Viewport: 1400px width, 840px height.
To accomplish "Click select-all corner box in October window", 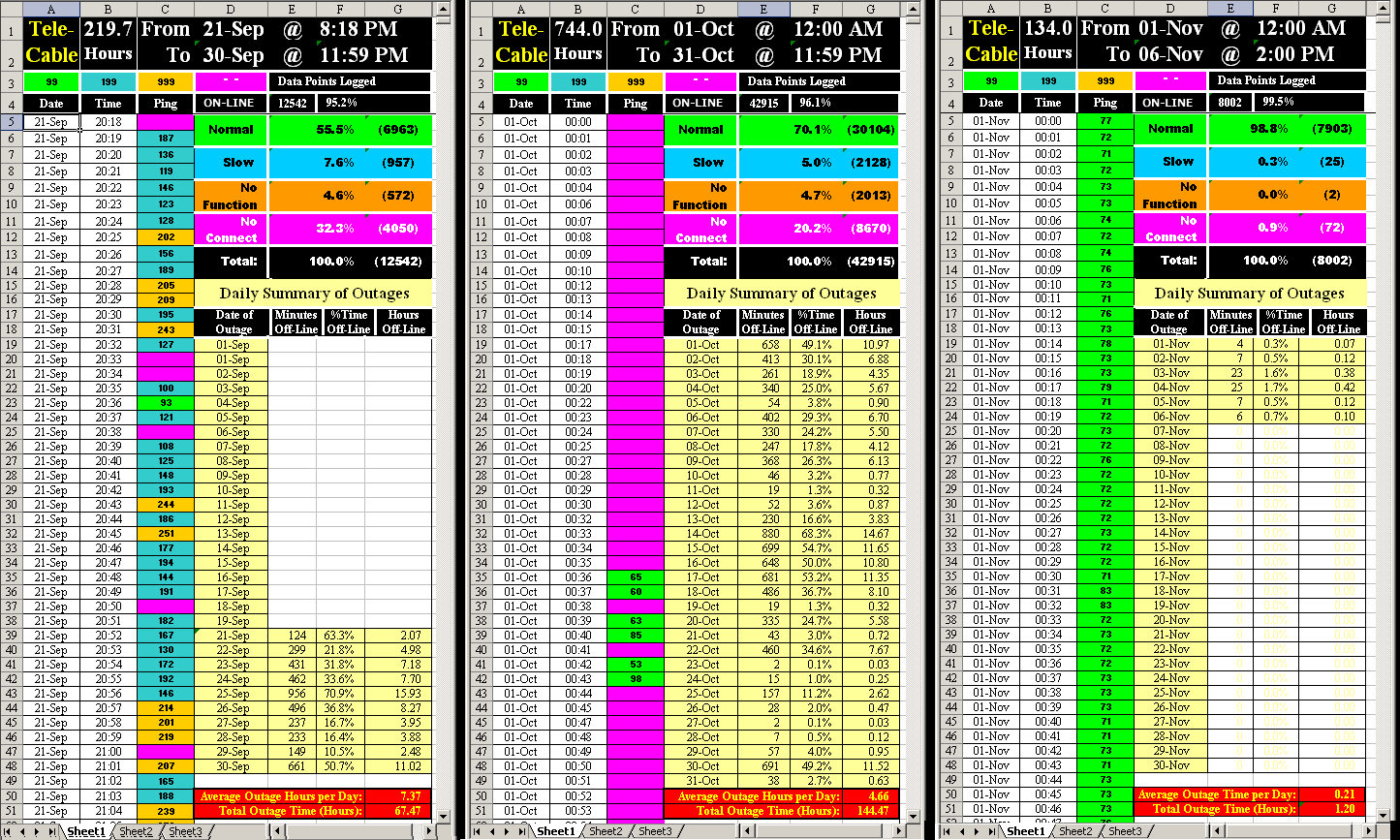I will click(x=481, y=8).
